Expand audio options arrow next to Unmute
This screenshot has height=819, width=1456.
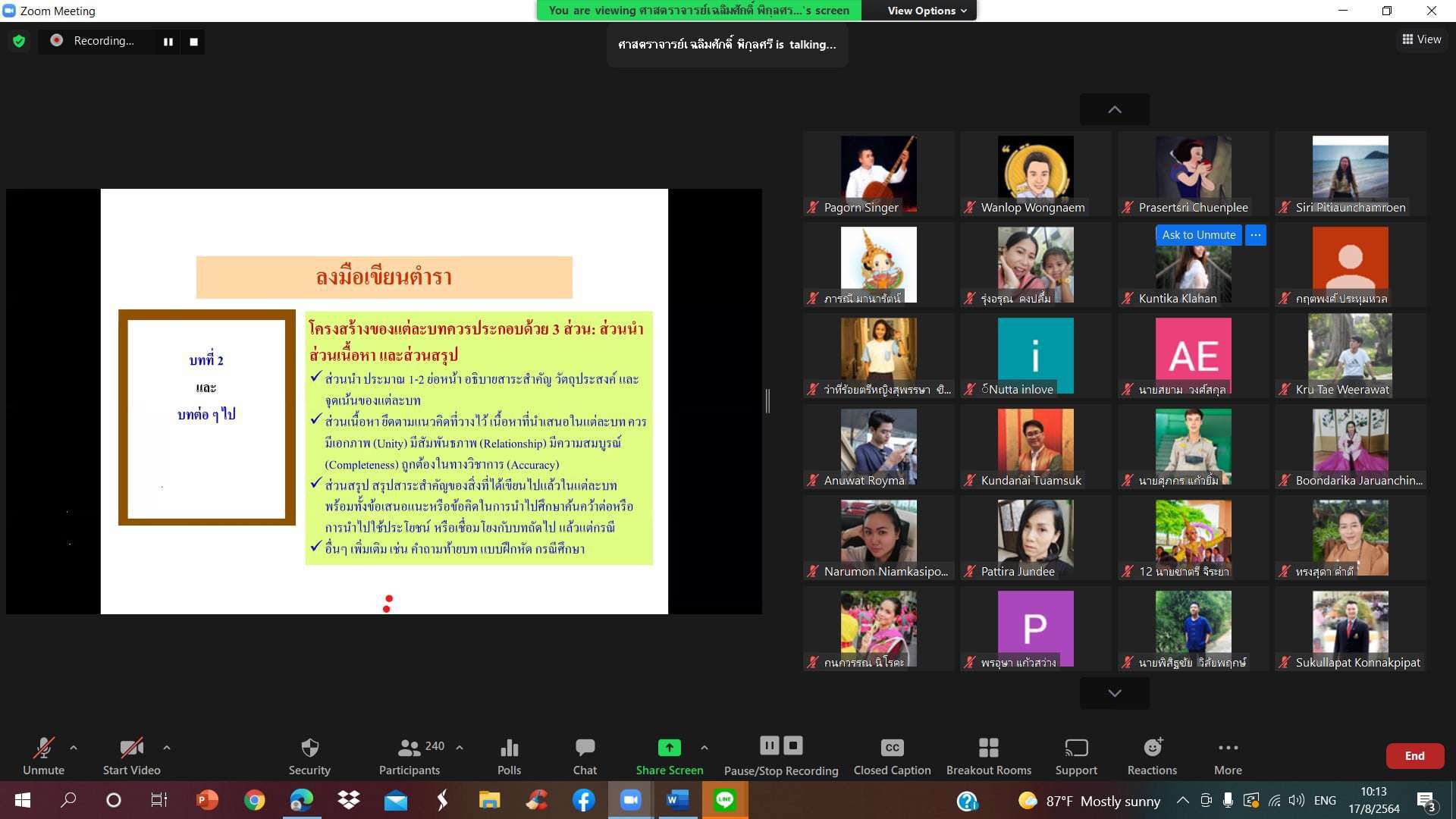tap(74, 748)
